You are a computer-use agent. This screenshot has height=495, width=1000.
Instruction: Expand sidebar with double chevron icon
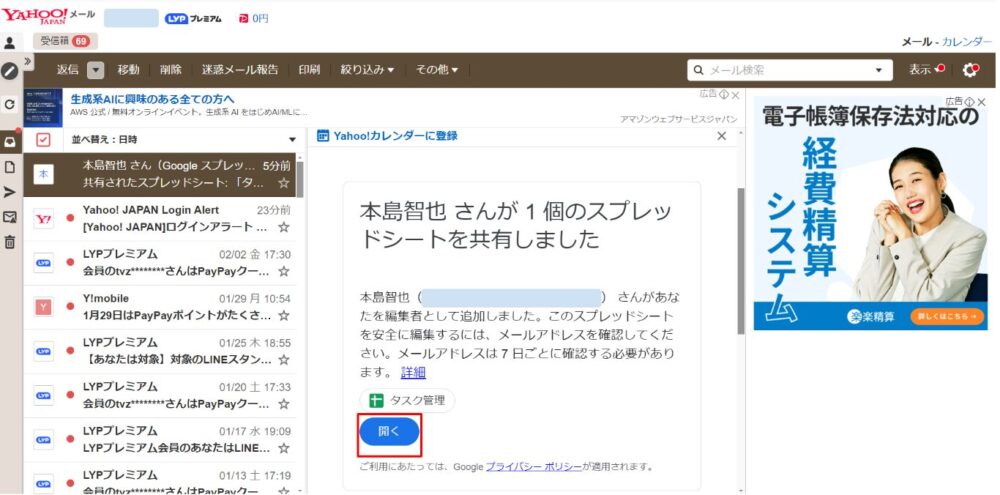(x=28, y=61)
